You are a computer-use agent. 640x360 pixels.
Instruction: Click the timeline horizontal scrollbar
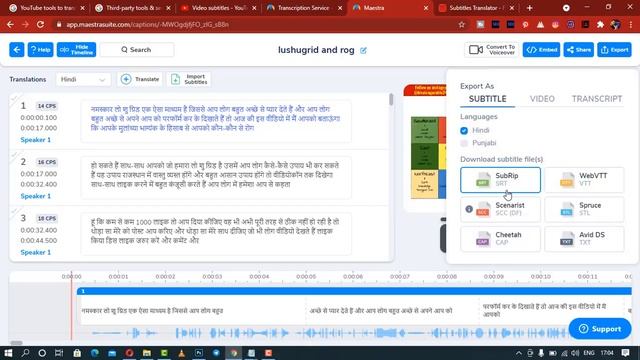(16, 343)
